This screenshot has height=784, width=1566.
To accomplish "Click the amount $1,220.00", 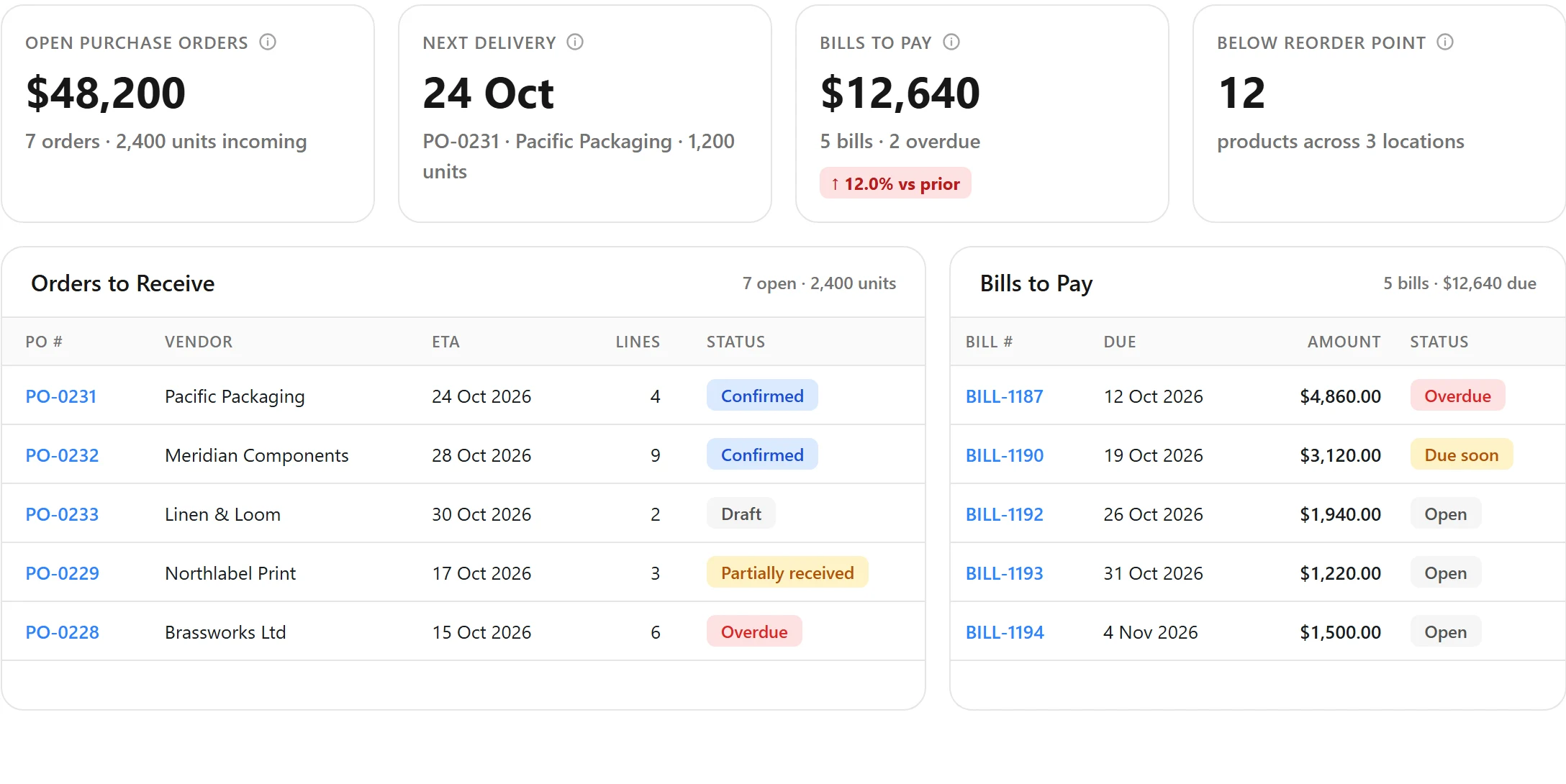I will pos(1340,573).
